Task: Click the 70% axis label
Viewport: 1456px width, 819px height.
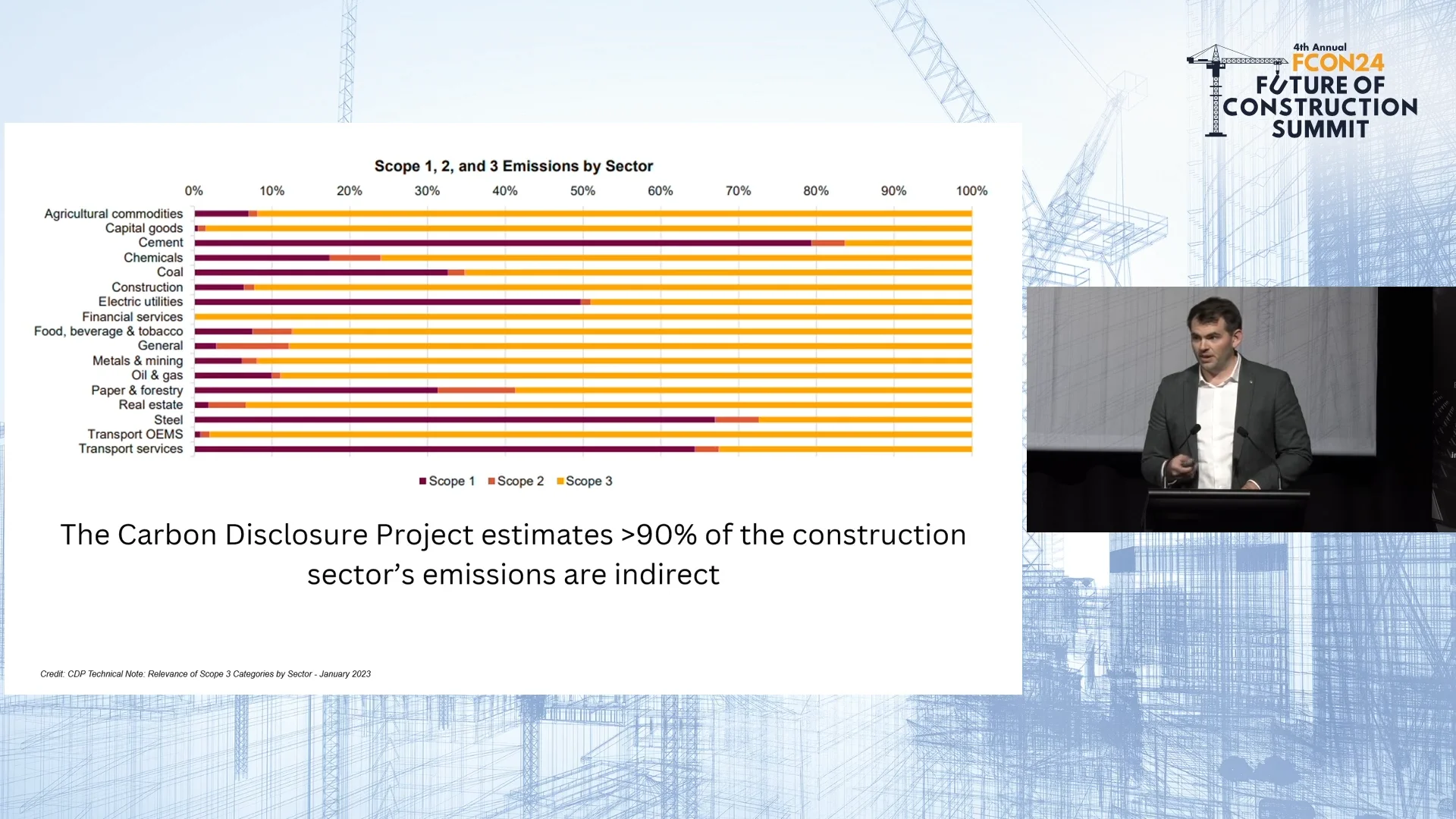Action: pos(738,191)
